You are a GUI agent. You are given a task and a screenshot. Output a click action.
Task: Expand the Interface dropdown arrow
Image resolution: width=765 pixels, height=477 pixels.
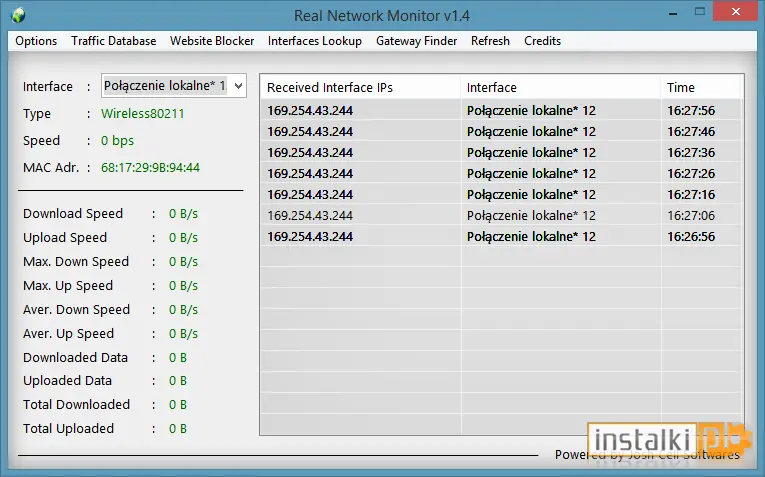[x=238, y=86]
